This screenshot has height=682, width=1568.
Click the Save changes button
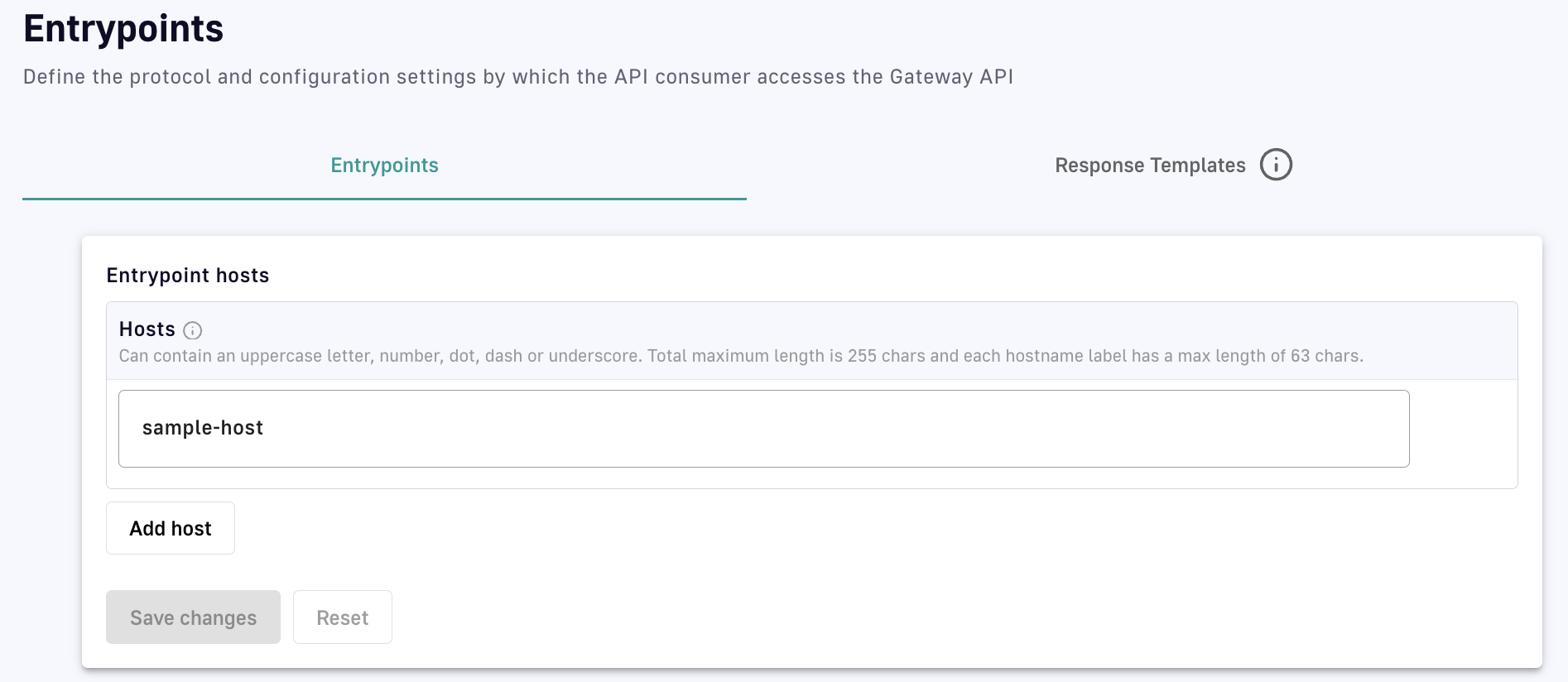tap(193, 617)
